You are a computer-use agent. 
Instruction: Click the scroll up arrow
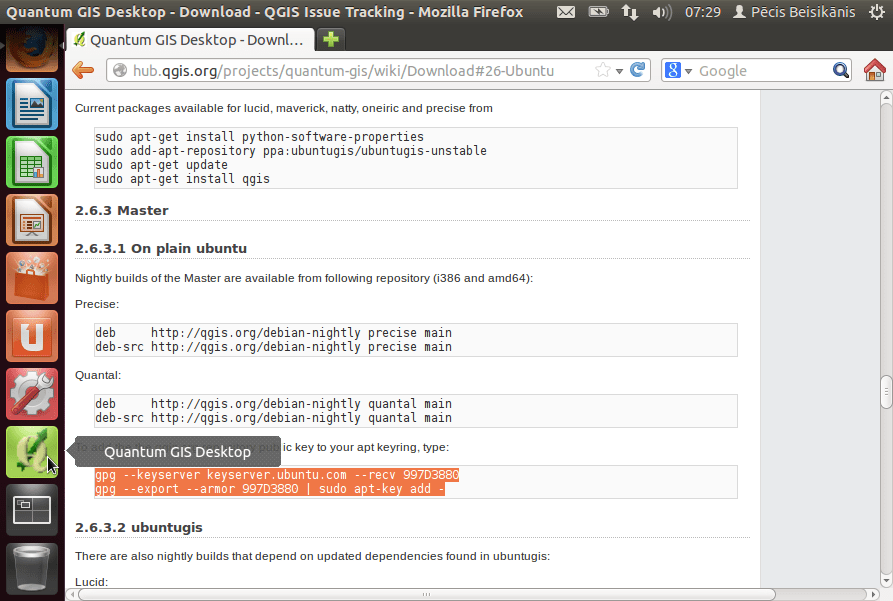pyautogui.click(x=886, y=98)
